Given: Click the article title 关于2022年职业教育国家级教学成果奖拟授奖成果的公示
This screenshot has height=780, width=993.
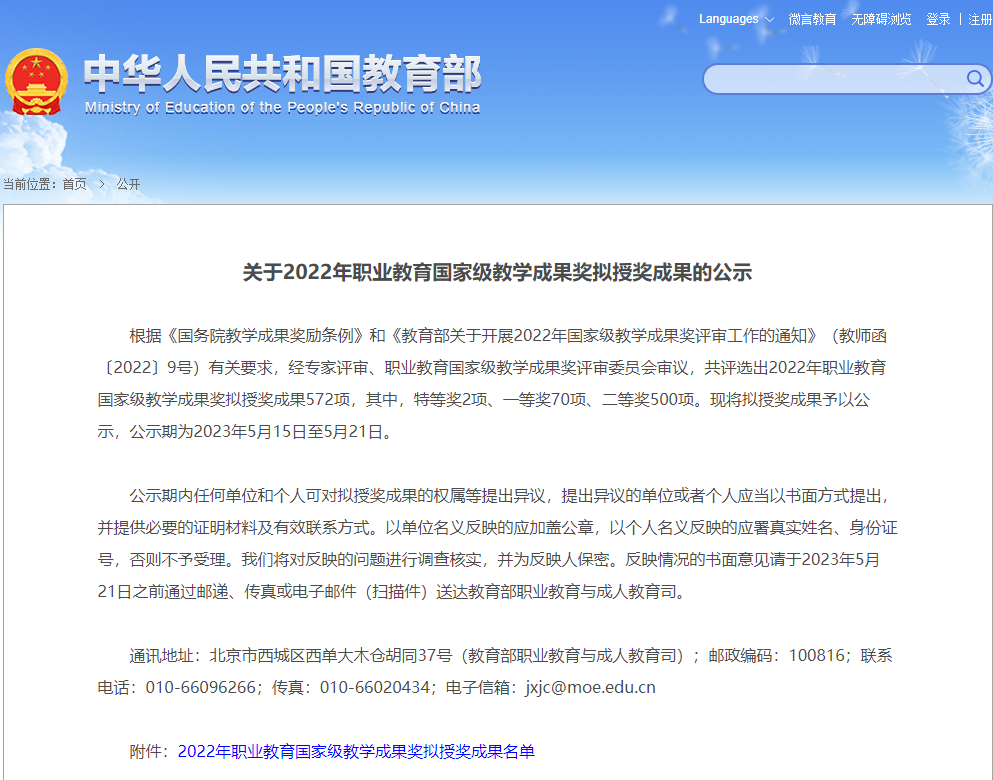Looking at the screenshot, I should click(497, 272).
